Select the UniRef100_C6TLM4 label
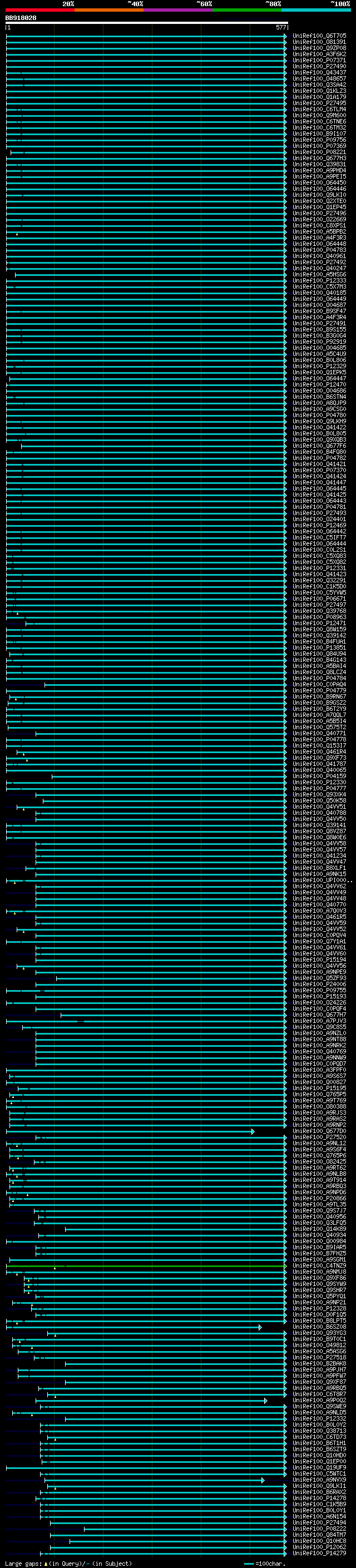Image resolution: width=356 pixels, height=1568 pixels. (x=319, y=110)
